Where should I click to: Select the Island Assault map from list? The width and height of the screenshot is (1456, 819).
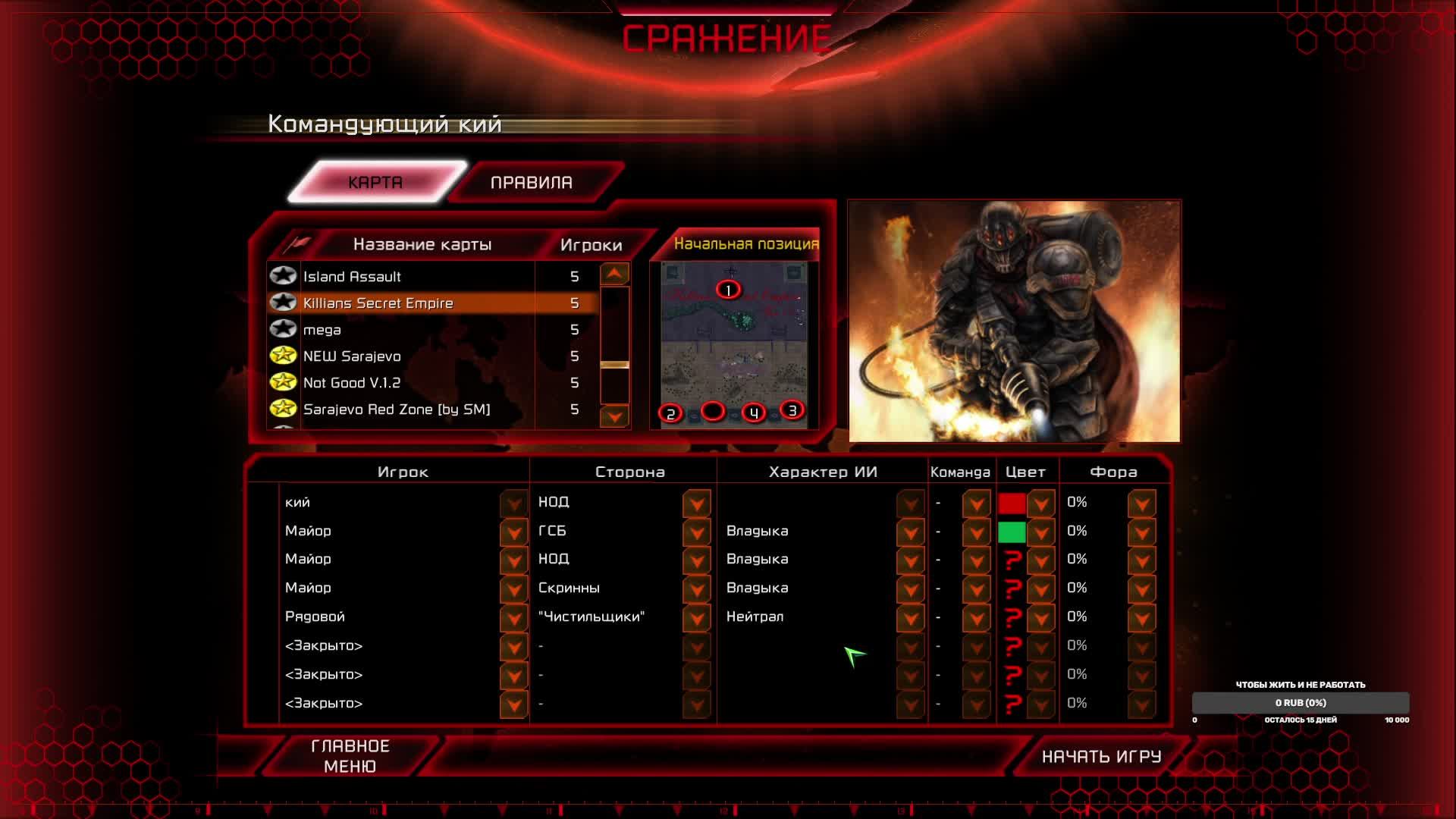[x=420, y=275]
